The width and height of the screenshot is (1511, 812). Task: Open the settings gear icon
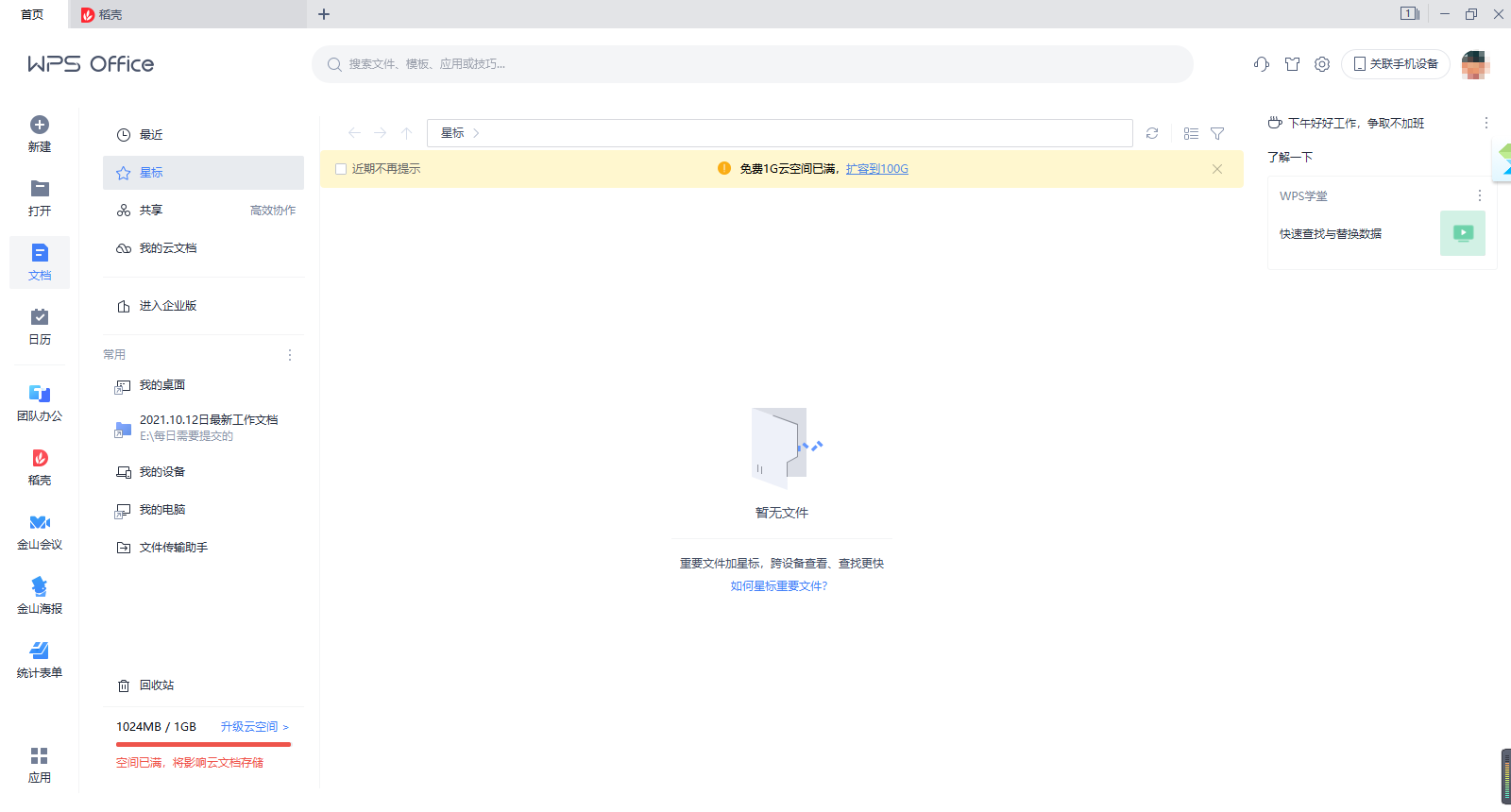pos(1322,64)
